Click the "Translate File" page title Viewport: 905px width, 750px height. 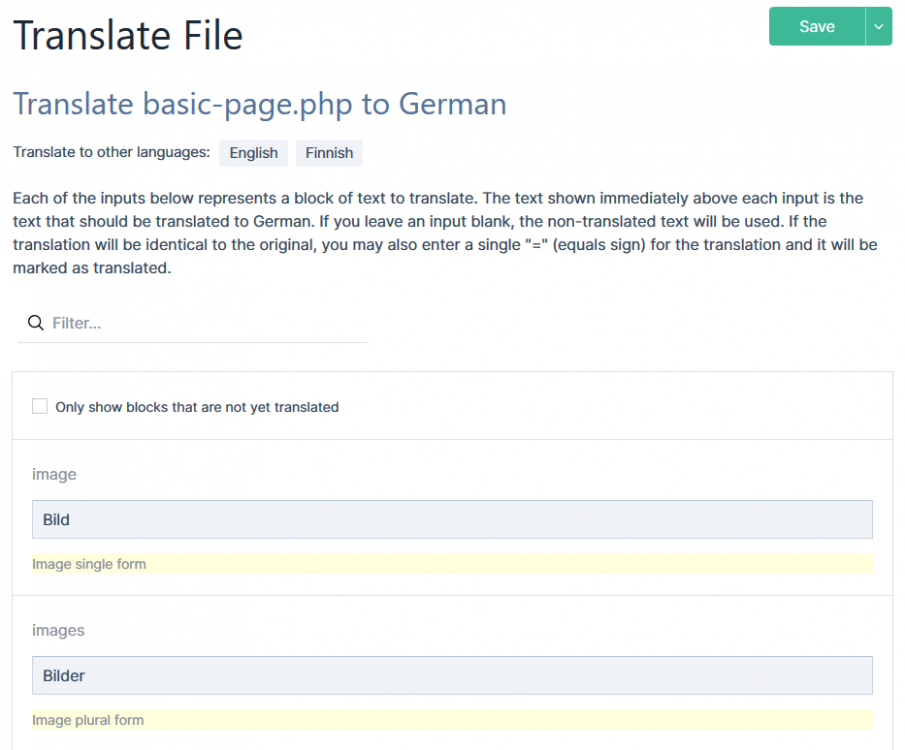click(127, 35)
